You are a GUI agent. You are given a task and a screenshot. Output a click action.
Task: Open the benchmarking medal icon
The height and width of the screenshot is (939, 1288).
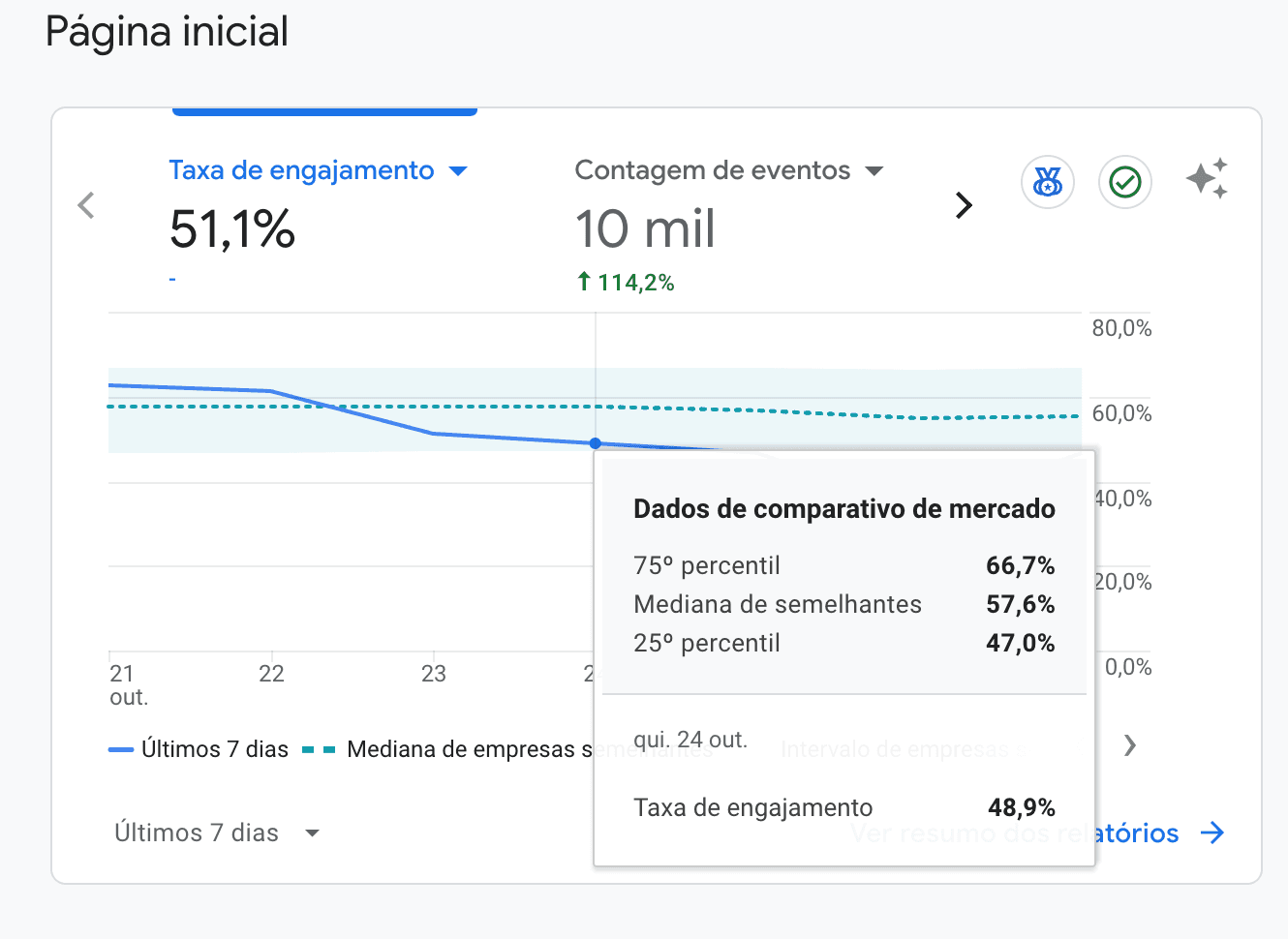(x=1047, y=182)
